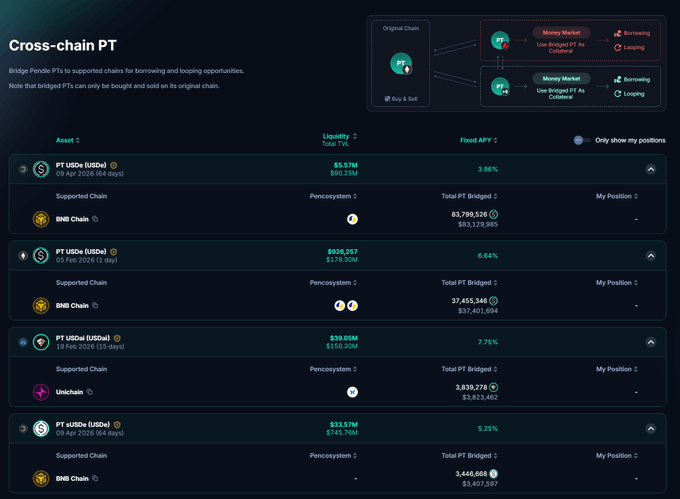Click the Unichain network logo
The height and width of the screenshot is (499, 680).
click(41, 392)
